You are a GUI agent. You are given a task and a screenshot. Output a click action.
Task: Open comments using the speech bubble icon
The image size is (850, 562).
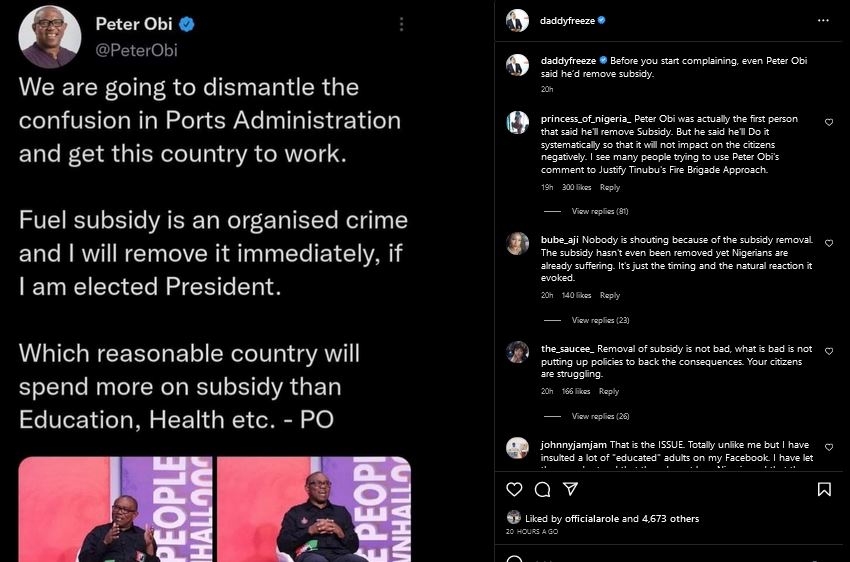pyautogui.click(x=542, y=489)
